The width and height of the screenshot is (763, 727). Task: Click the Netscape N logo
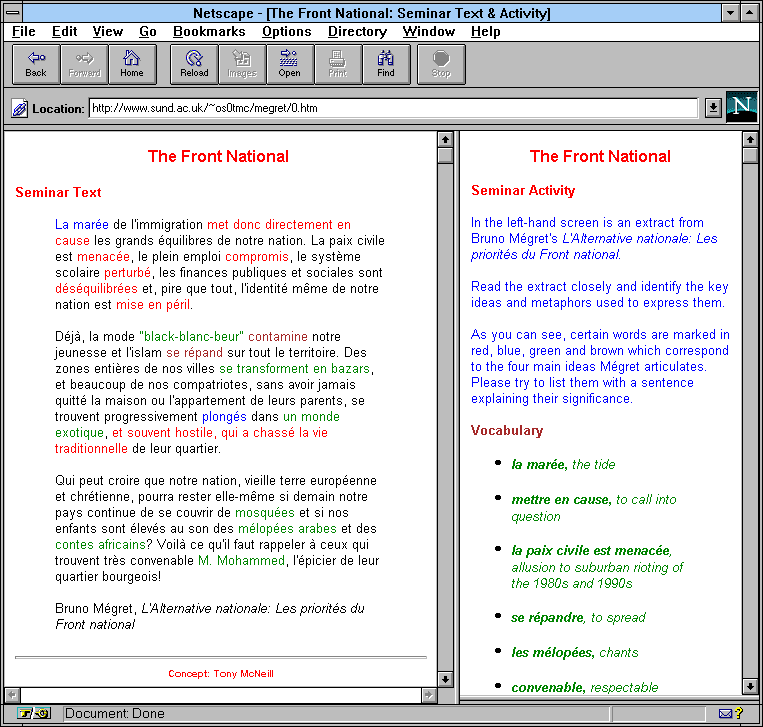click(x=741, y=107)
